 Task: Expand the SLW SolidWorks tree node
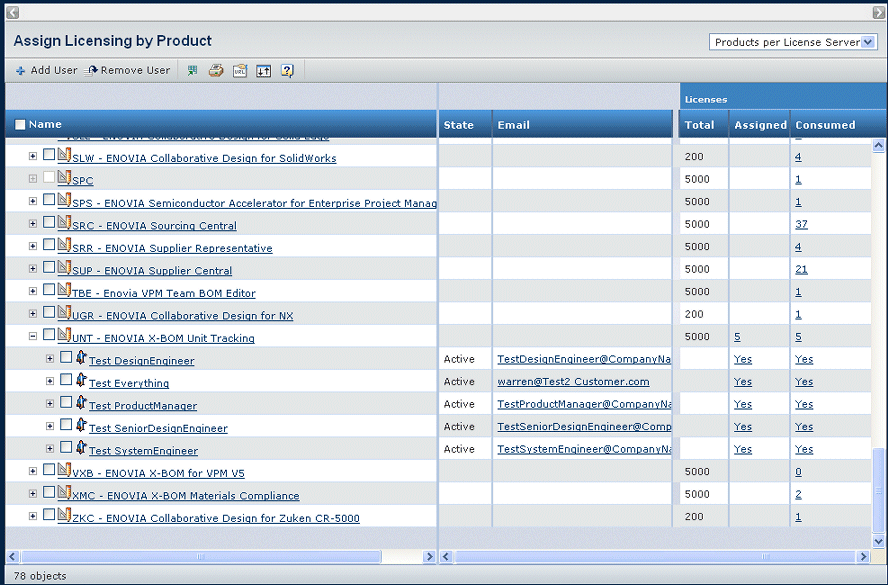[33, 156]
